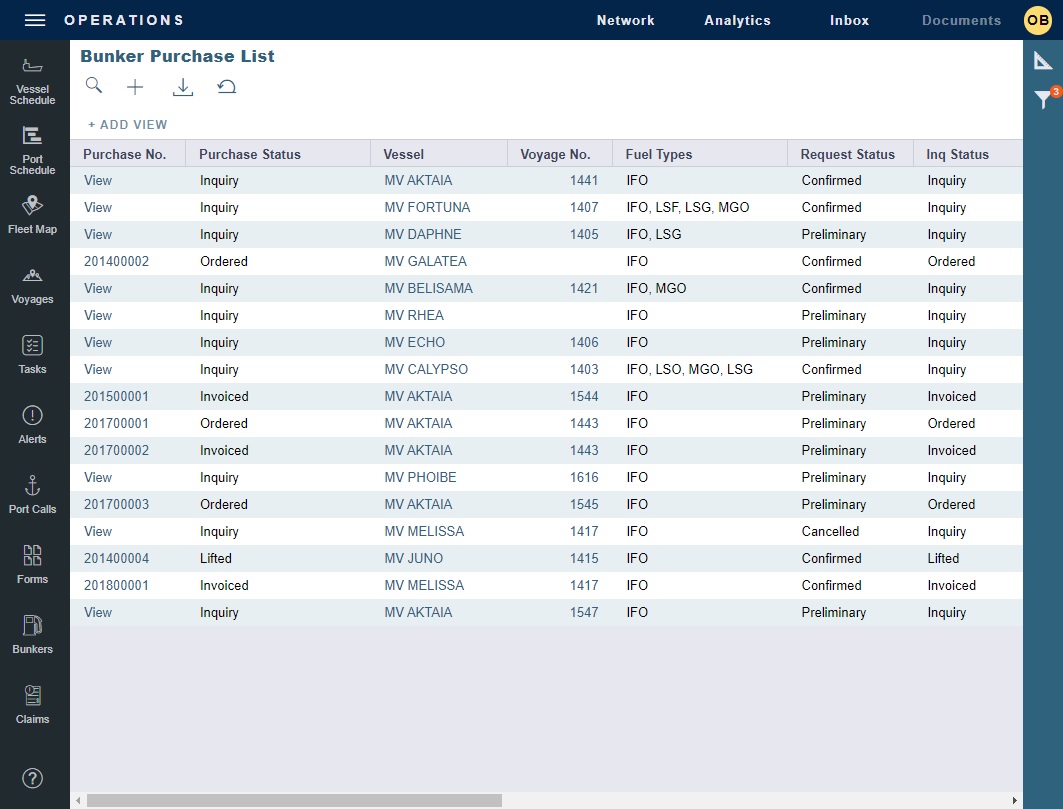Viewport: 1063px width, 809px height.
Task: Open the hamburger navigation menu
Action: [35, 20]
